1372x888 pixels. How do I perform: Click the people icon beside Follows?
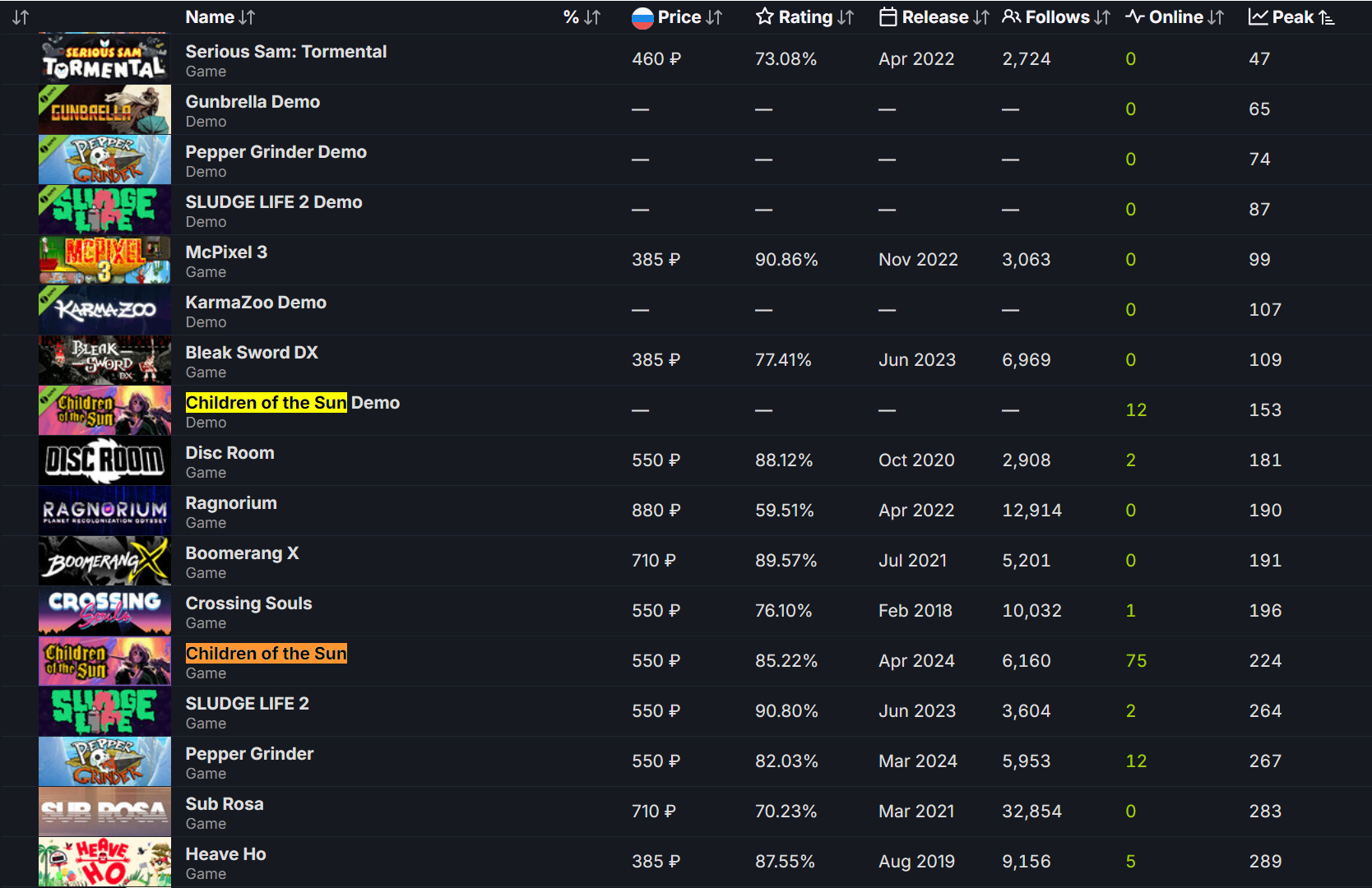[x=1012, y=17]
